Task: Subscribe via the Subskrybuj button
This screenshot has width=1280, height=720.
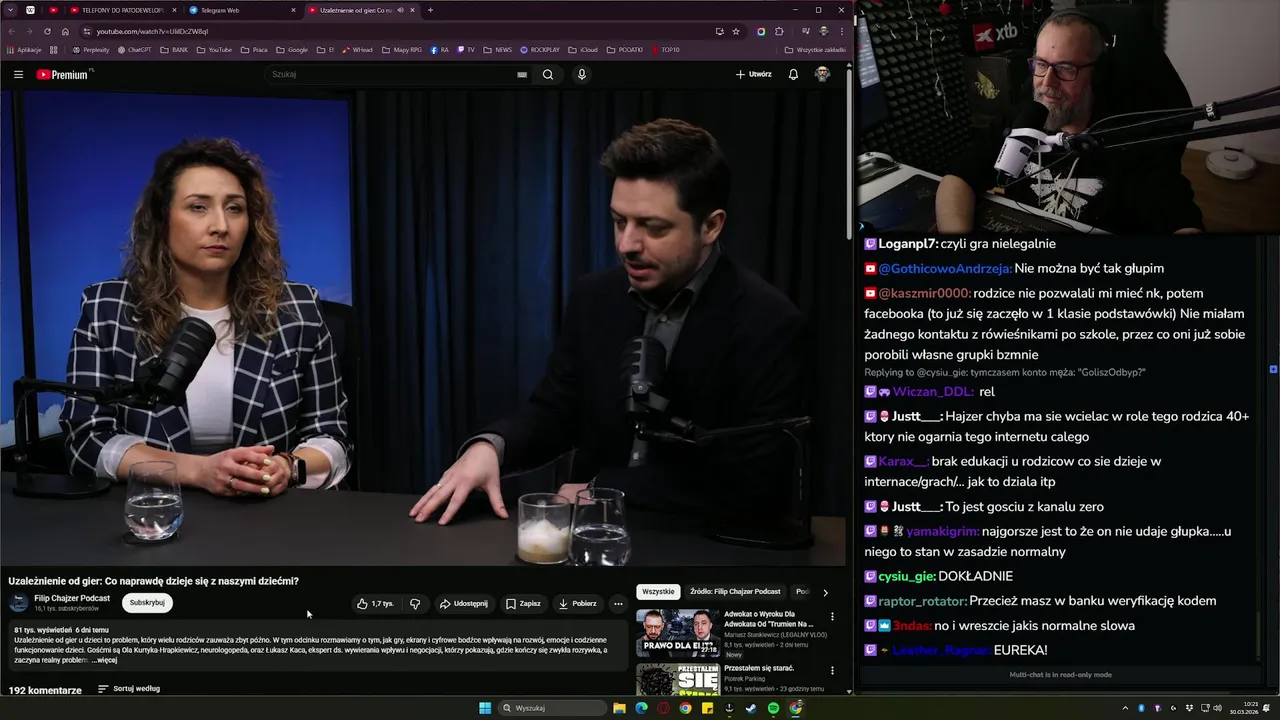Action: pos(147,602)
